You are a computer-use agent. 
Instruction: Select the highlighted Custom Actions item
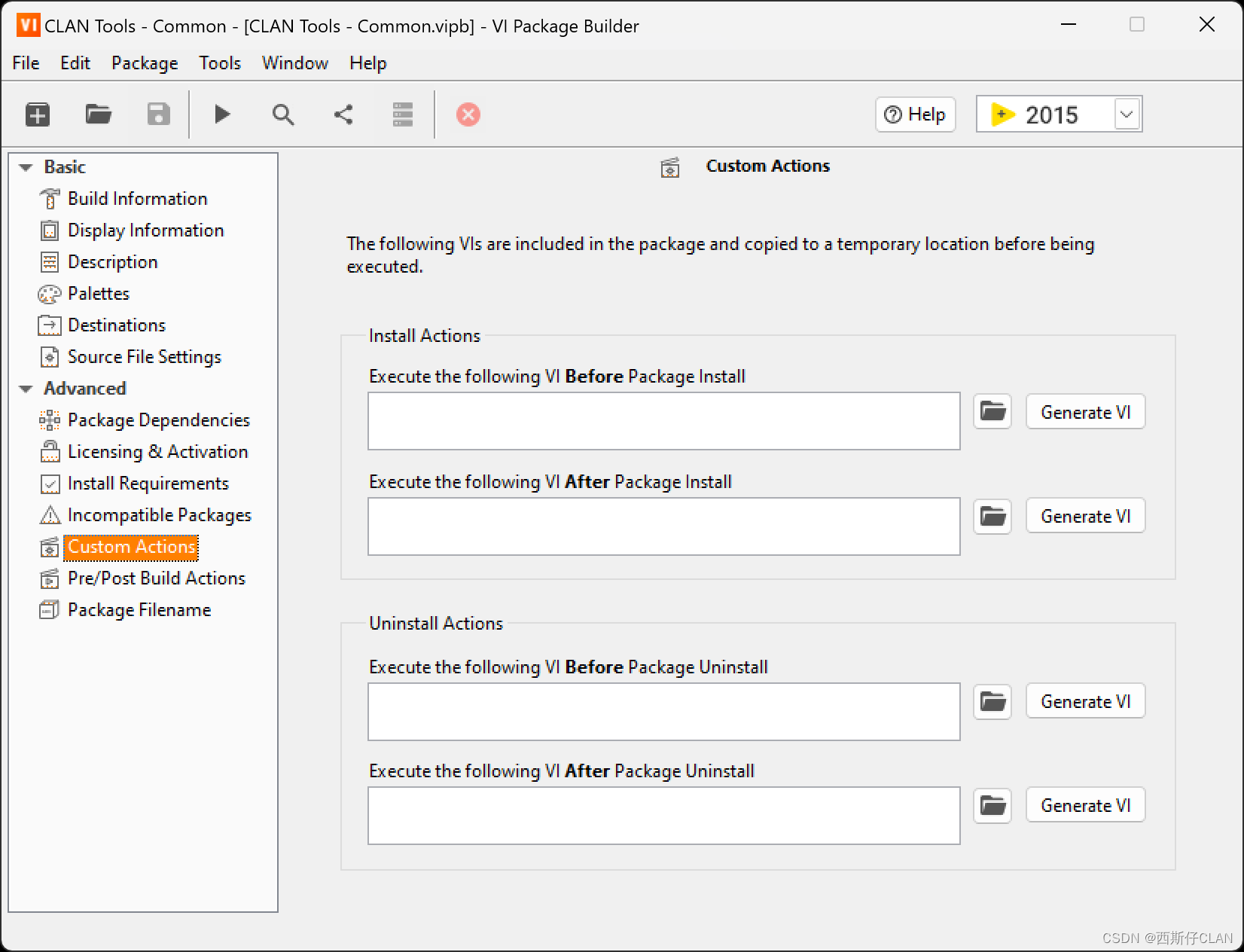coord(132,547)
